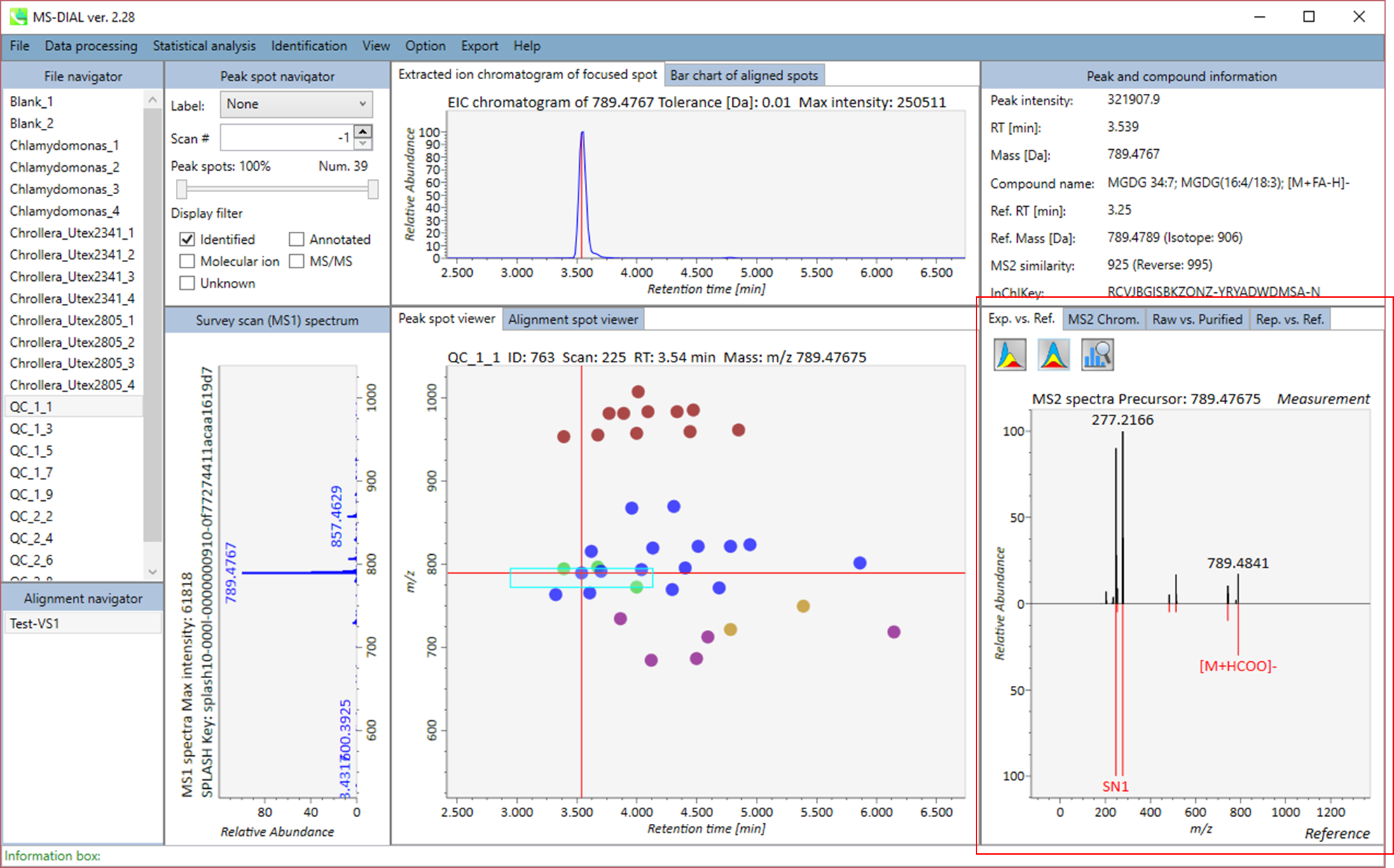
Task: Select Blank_2 in File navigator
Action: pyautogui.click(x=74, y=123)
